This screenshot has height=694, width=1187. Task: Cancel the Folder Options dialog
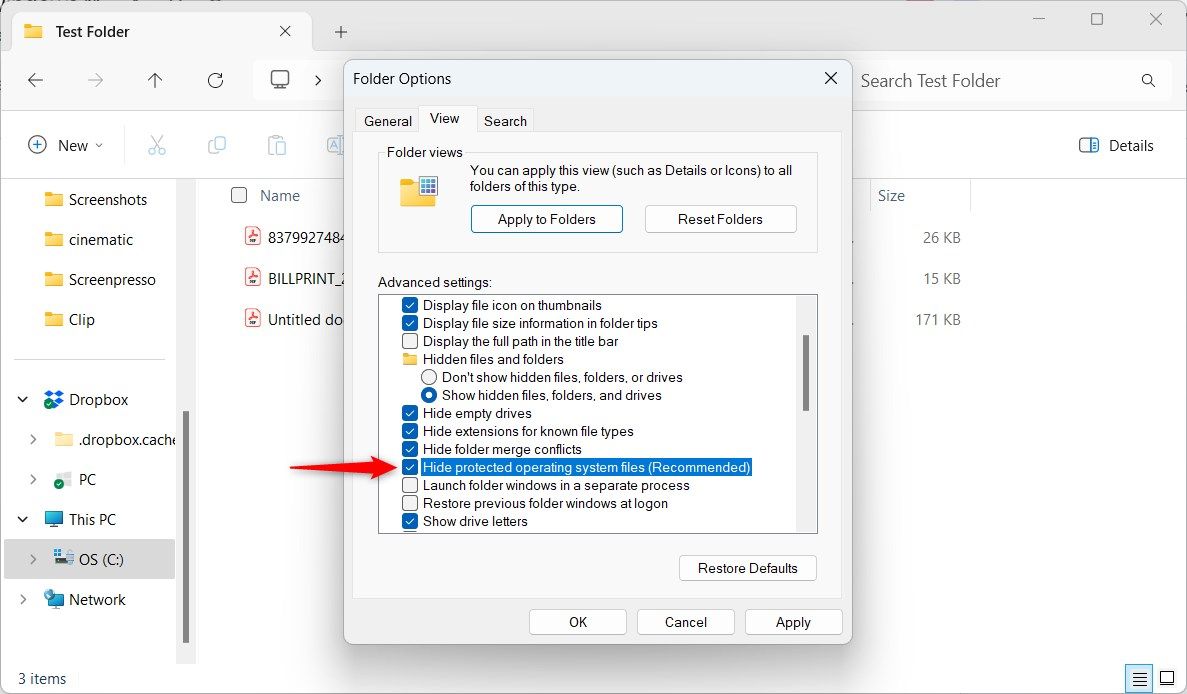pos(685,622)
